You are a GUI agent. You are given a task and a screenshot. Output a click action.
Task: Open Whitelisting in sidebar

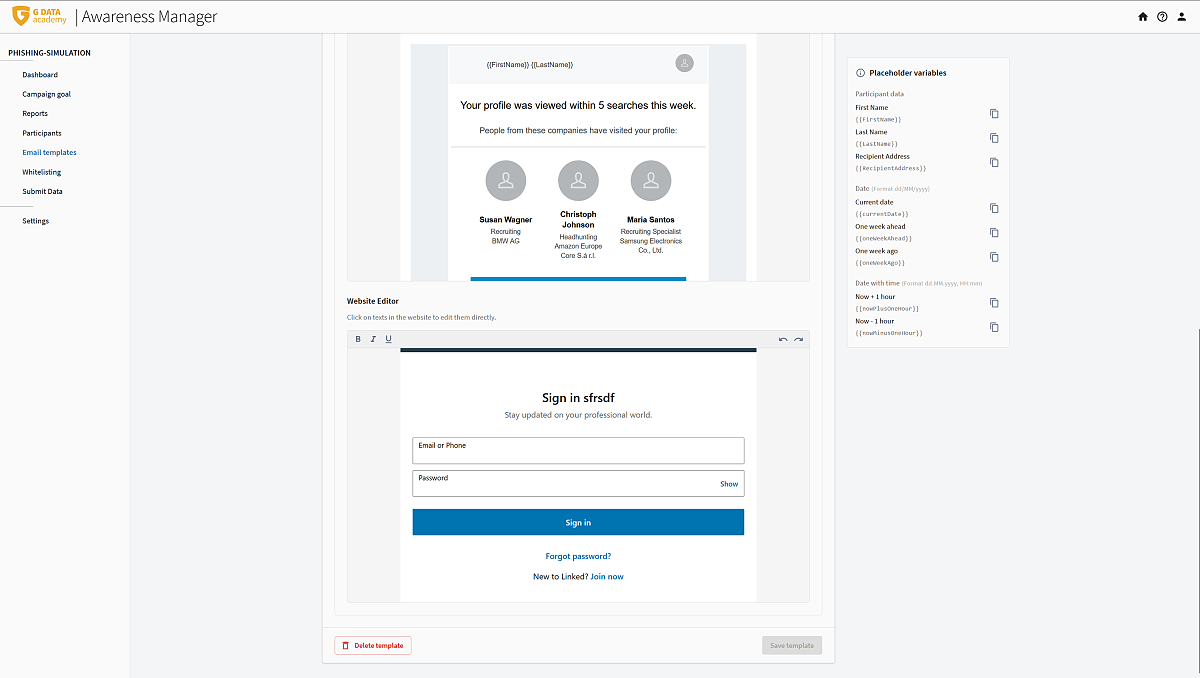[x=42, y=172]
